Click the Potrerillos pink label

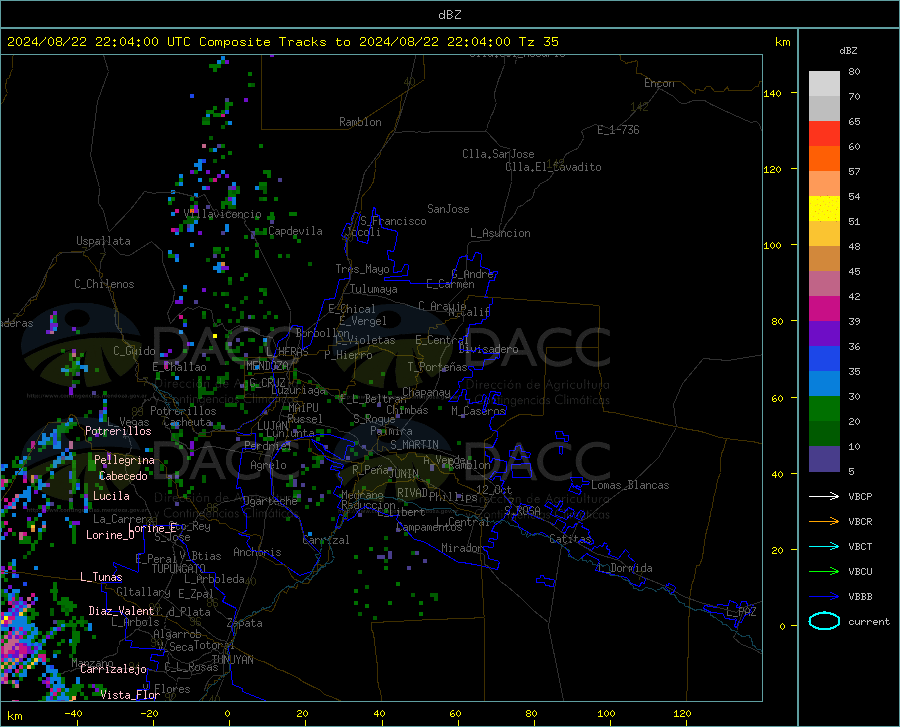click(x=118, y=431)
